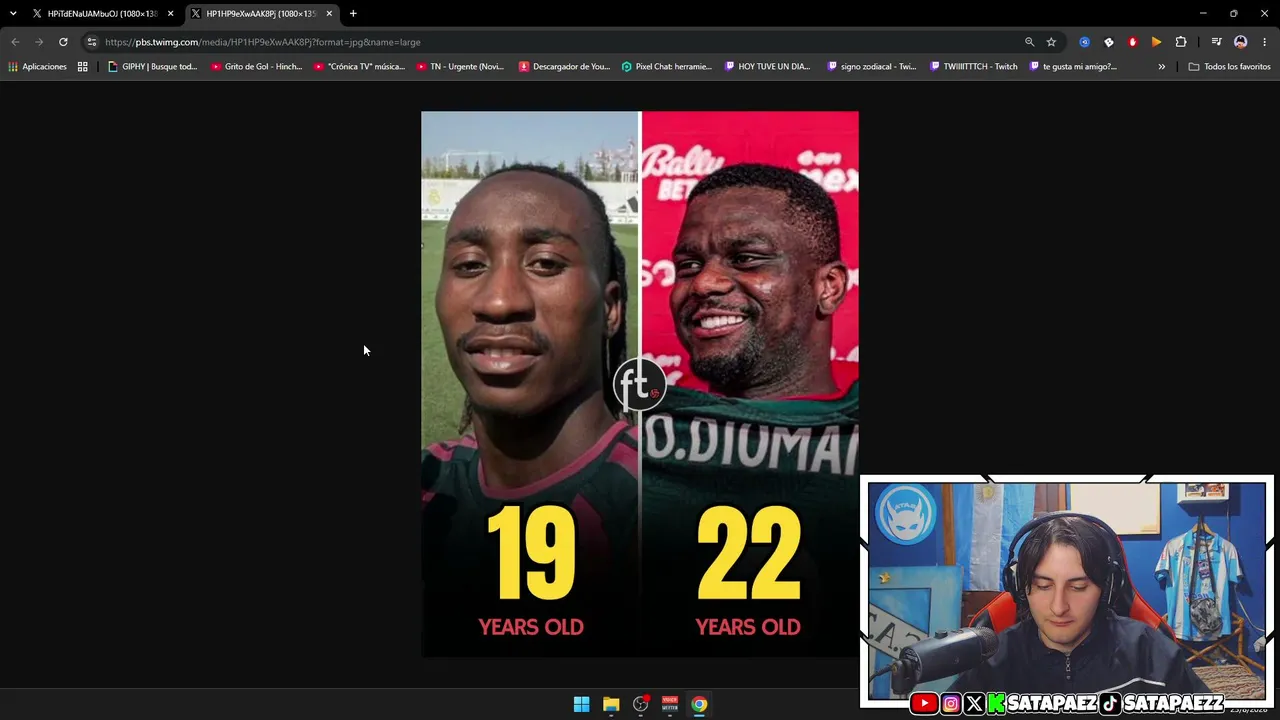The height and width of the screenshot is (720, 1280).
Task: Expand the hidden bookmarks chevron
Action: point(1162,67)
